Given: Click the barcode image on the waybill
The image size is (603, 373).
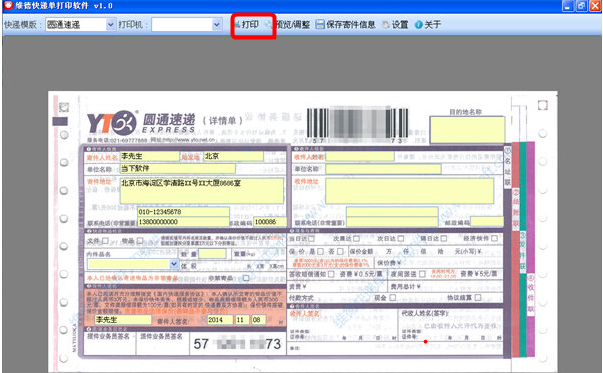Looking at the screenshot, I should tap(357, 124).
